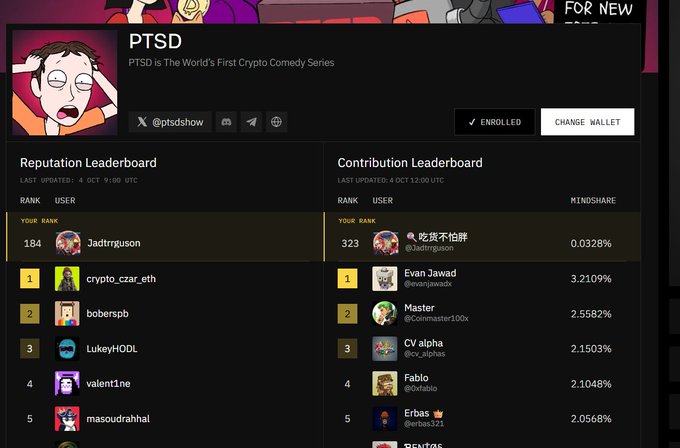
Task: Open @Coinmaster100x handle
Action: (436, 318)
